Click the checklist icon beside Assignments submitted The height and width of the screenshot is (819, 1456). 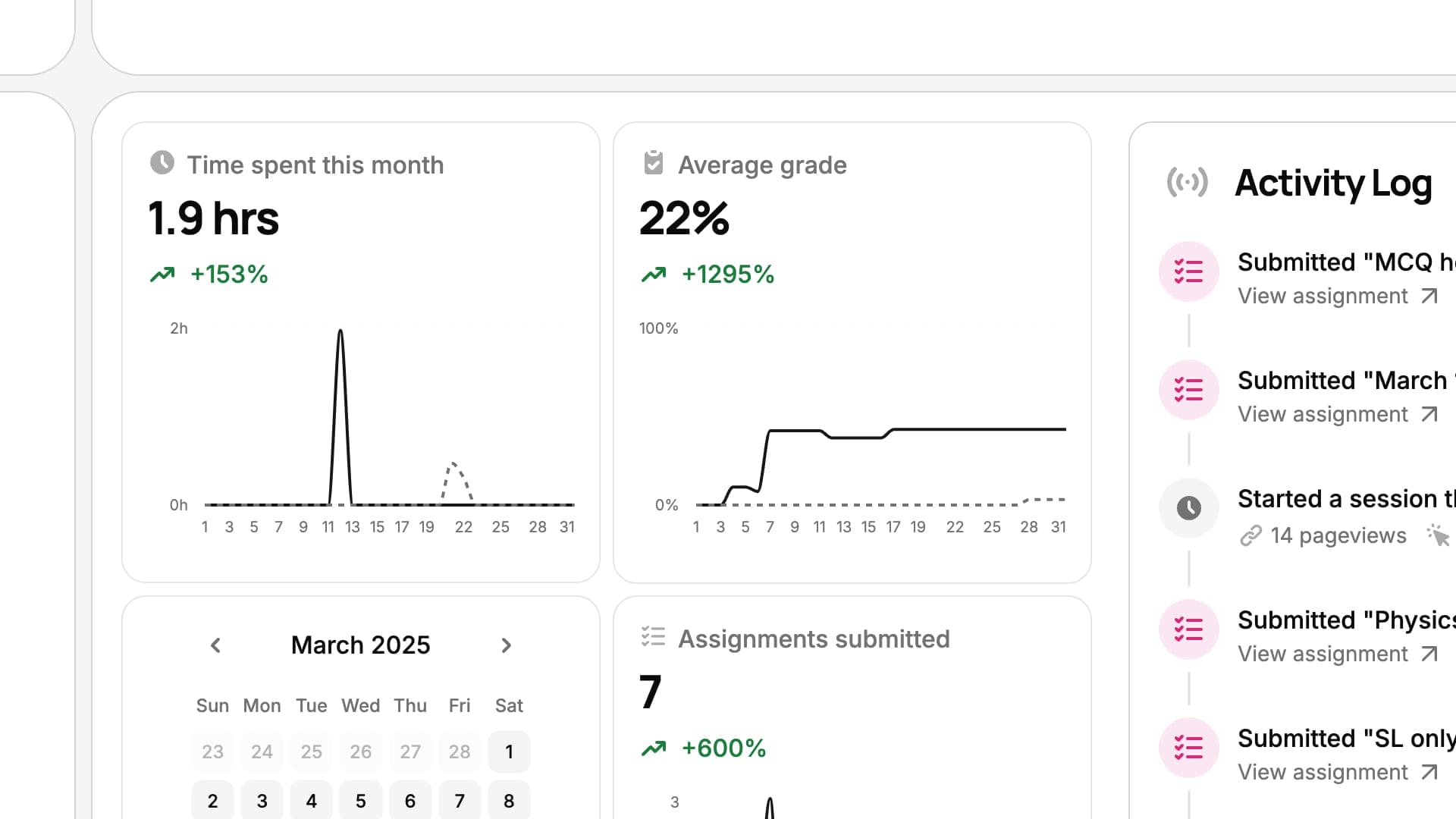pyautogui.click(x=651, y=637)
